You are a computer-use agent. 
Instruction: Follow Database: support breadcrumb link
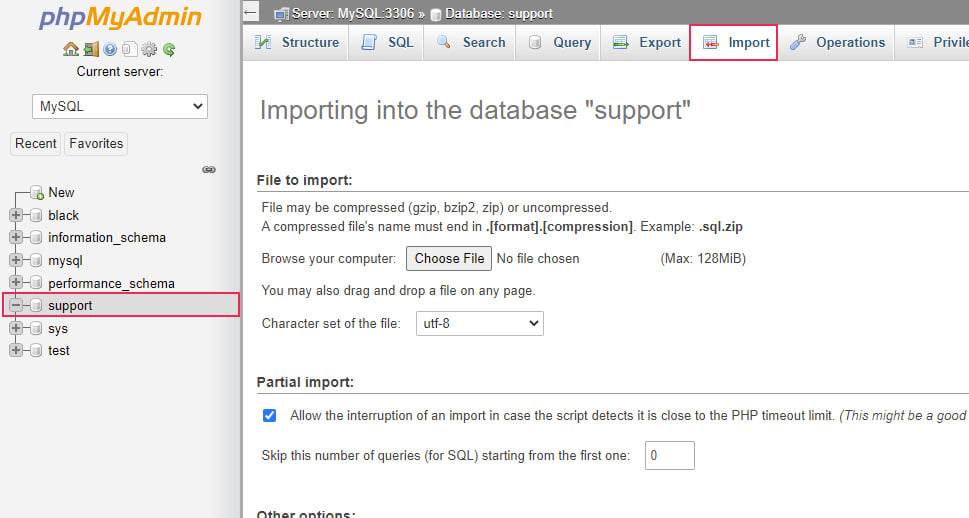(499, 14)
